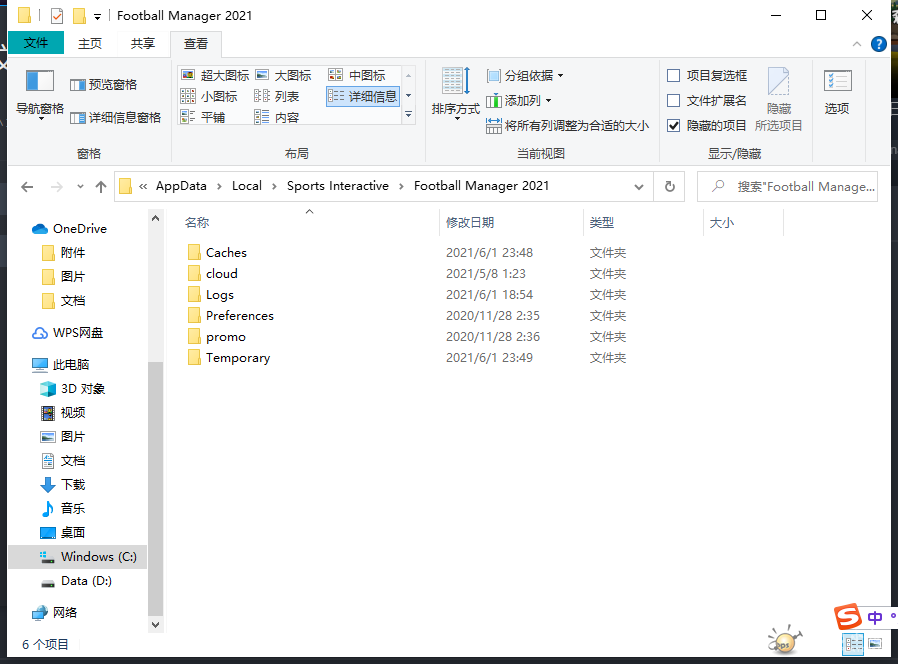Refresh the current folder view
Viewport: 898px width, 664px height.
[669, 187]
